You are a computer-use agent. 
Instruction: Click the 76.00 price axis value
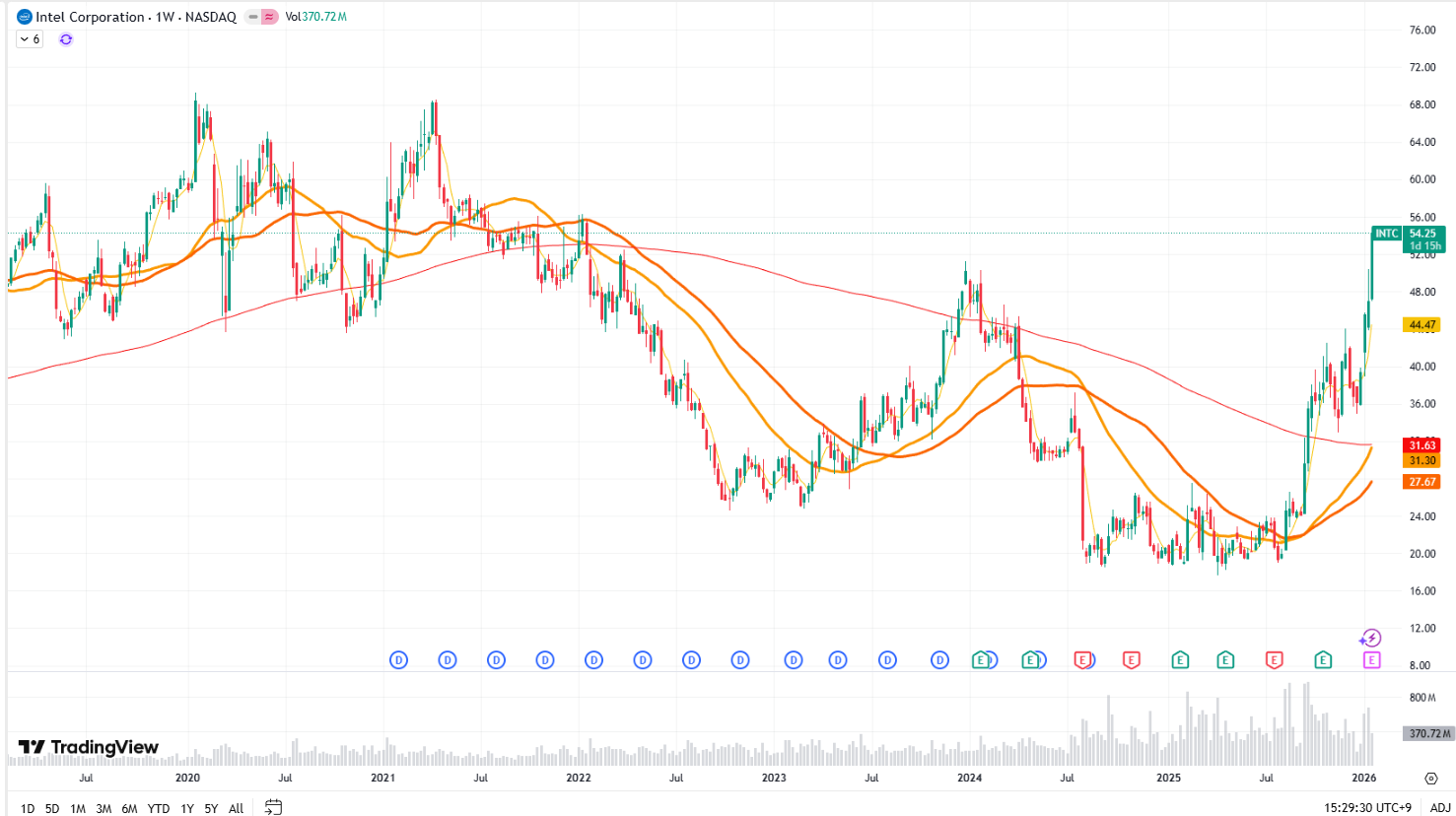[1422, 31]
